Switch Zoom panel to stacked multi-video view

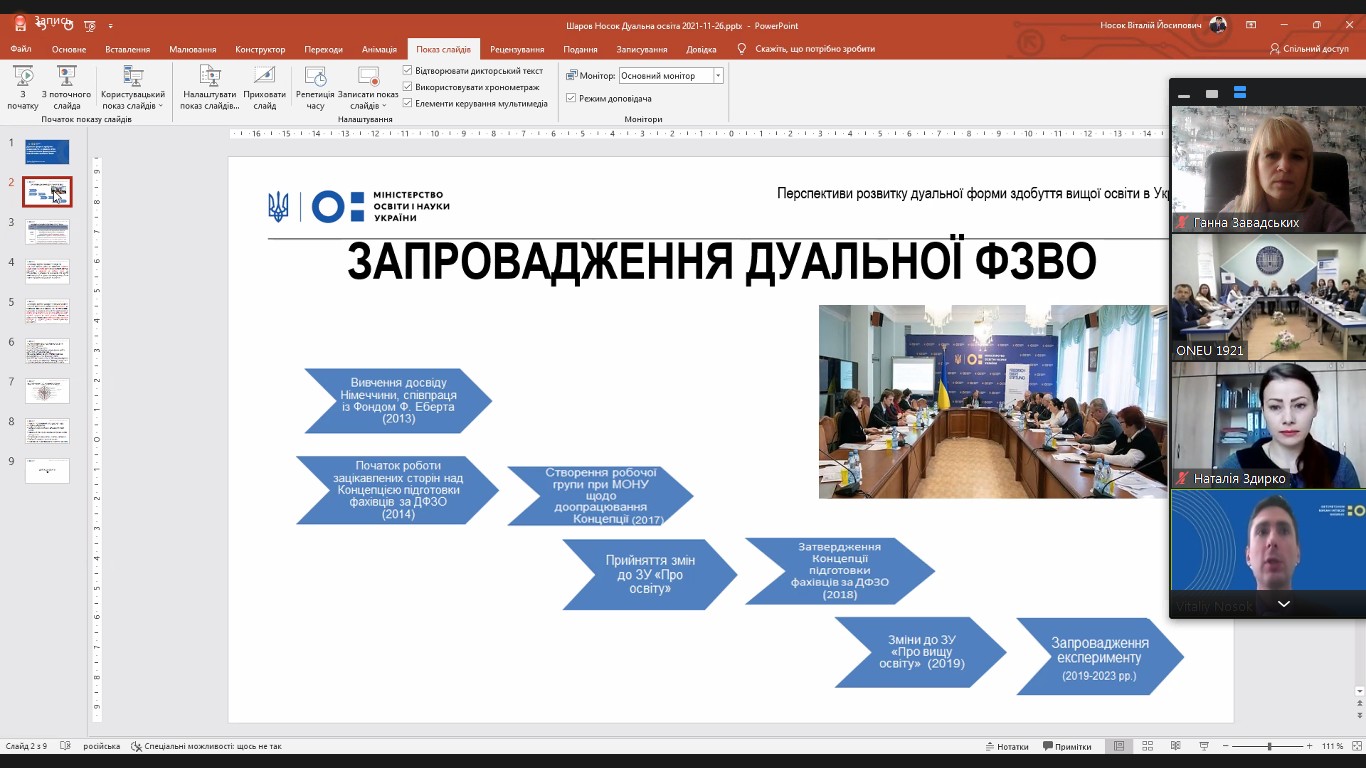click(x=1240, y=93)
